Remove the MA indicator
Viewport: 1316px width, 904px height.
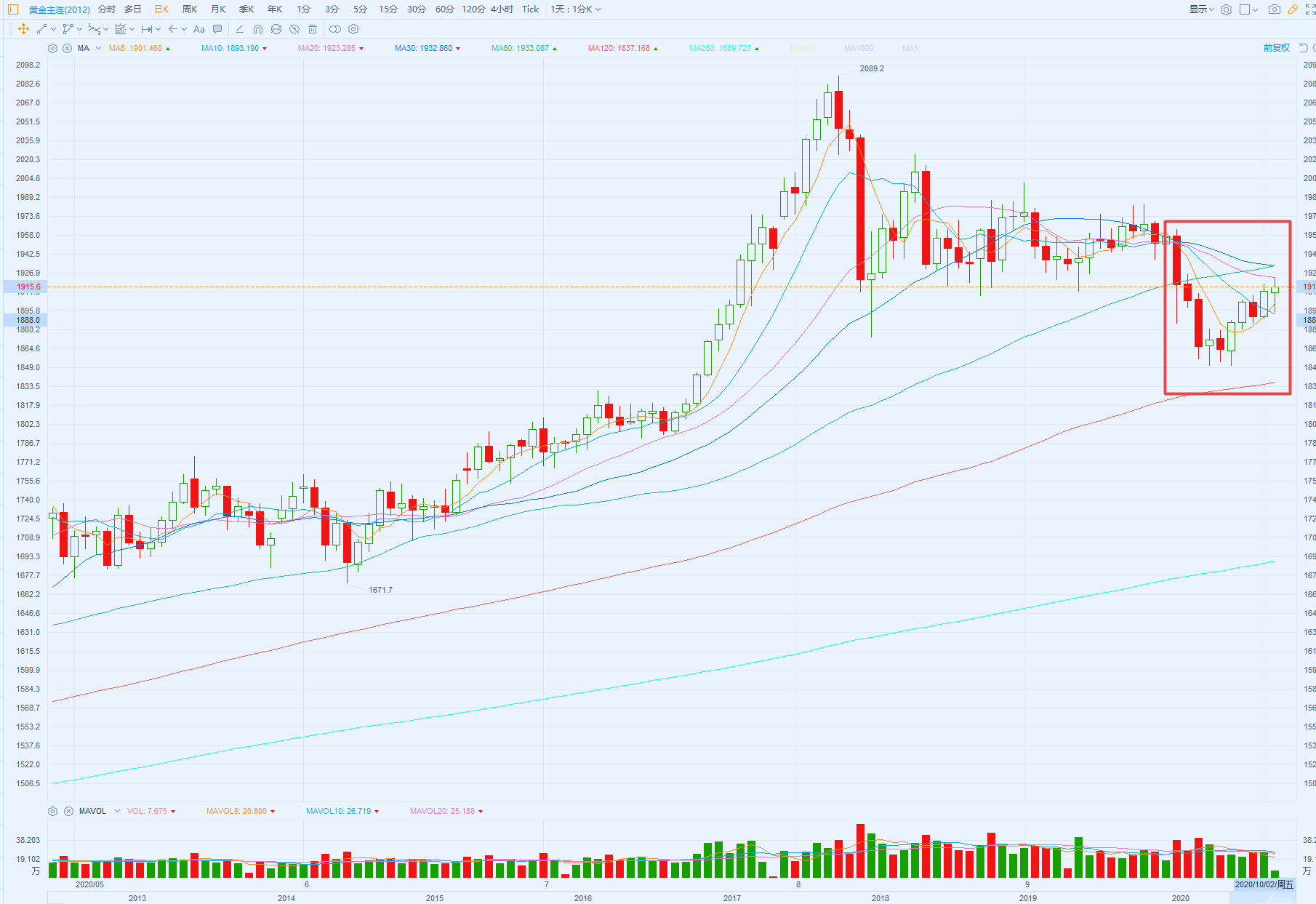pos(67,48)
